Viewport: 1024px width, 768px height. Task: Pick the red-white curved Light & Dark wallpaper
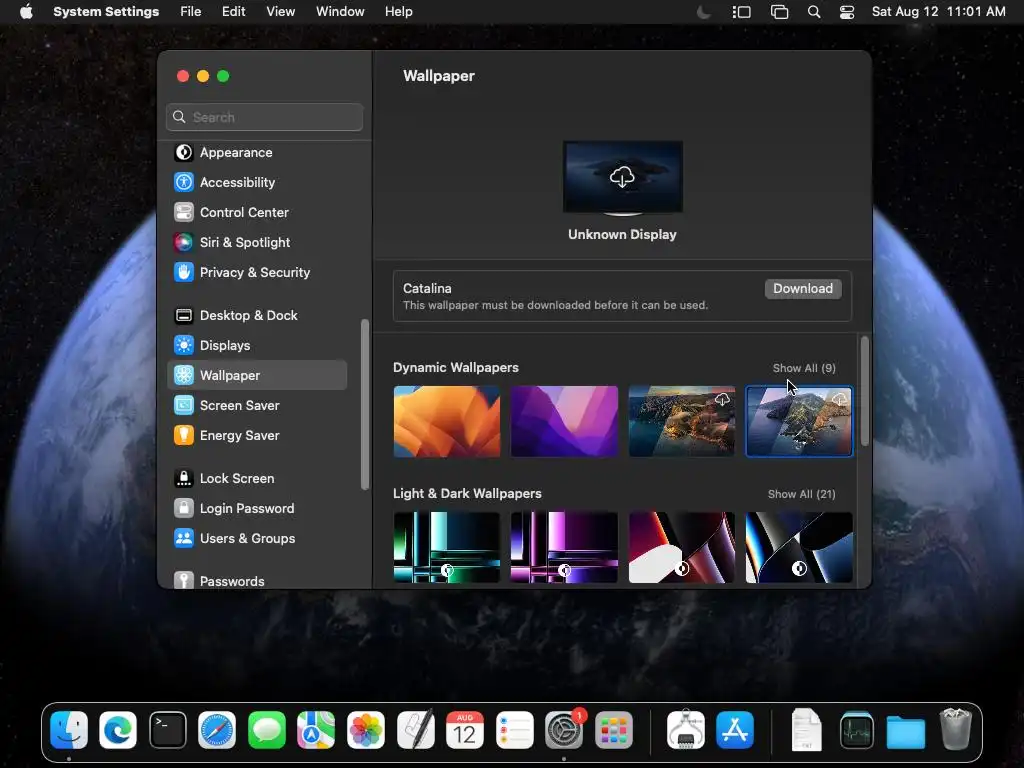682,547
